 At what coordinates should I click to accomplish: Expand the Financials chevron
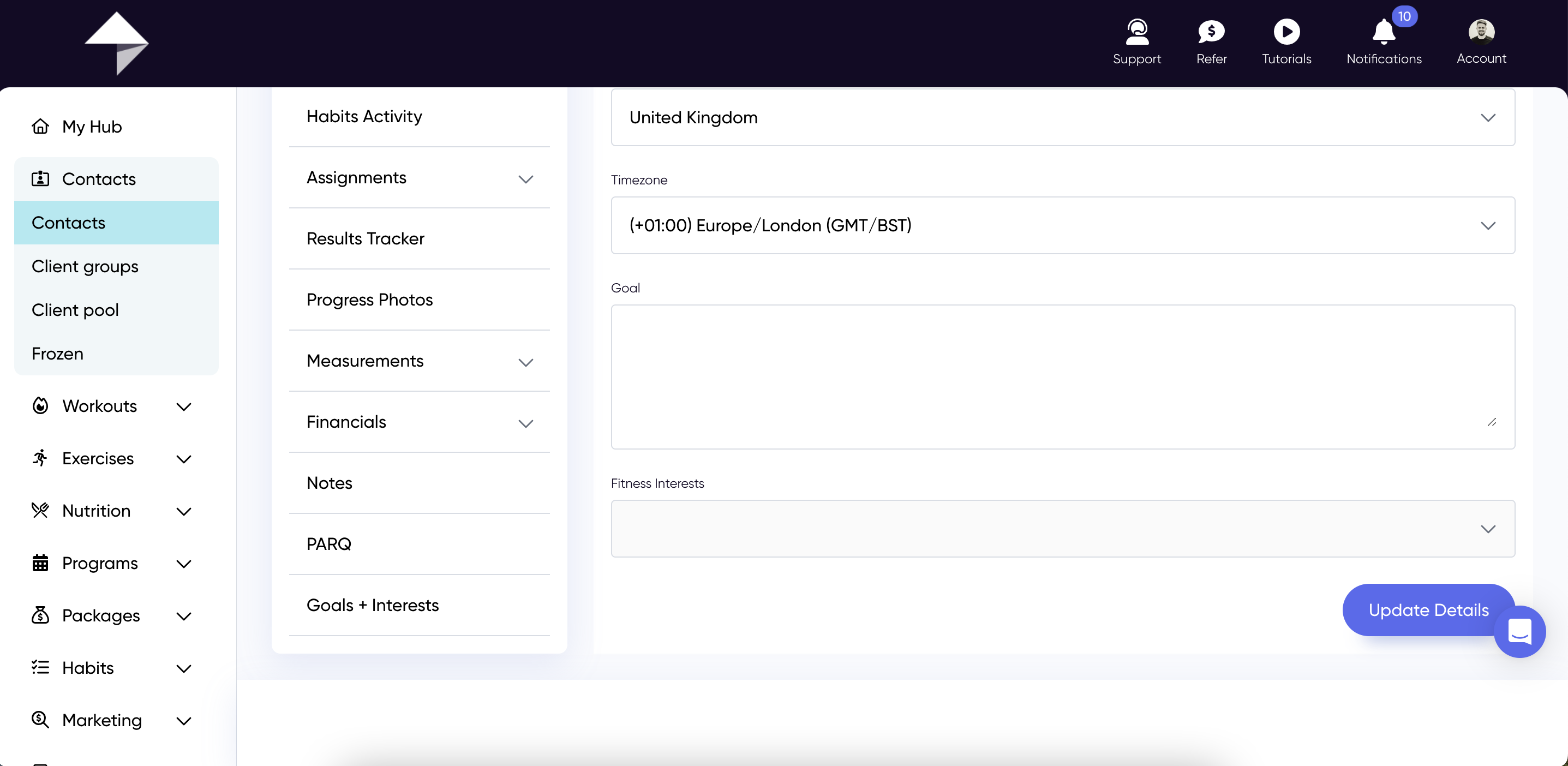point(525,423)
